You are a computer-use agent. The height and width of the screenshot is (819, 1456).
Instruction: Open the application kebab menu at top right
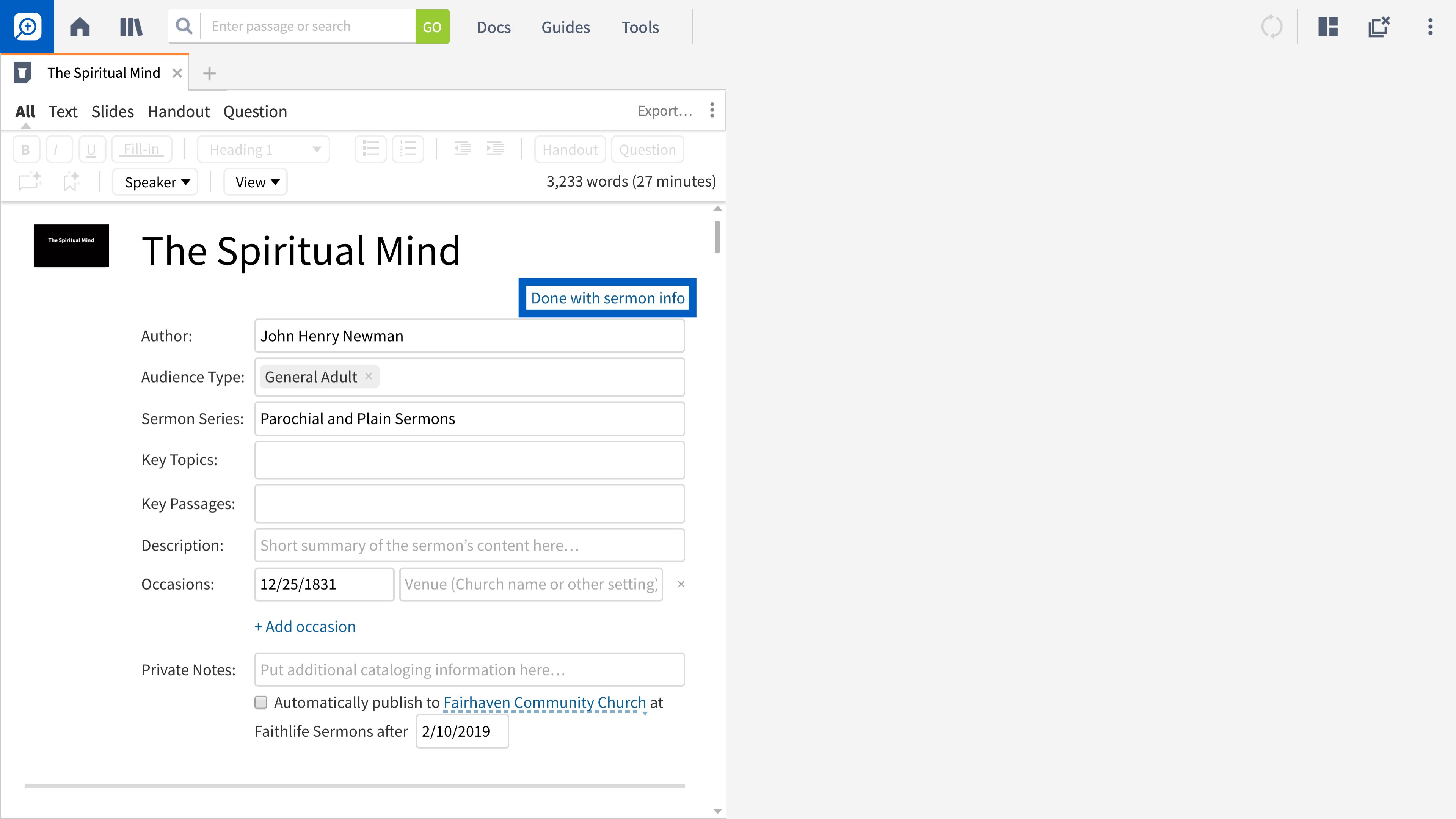pos(1430,27)
